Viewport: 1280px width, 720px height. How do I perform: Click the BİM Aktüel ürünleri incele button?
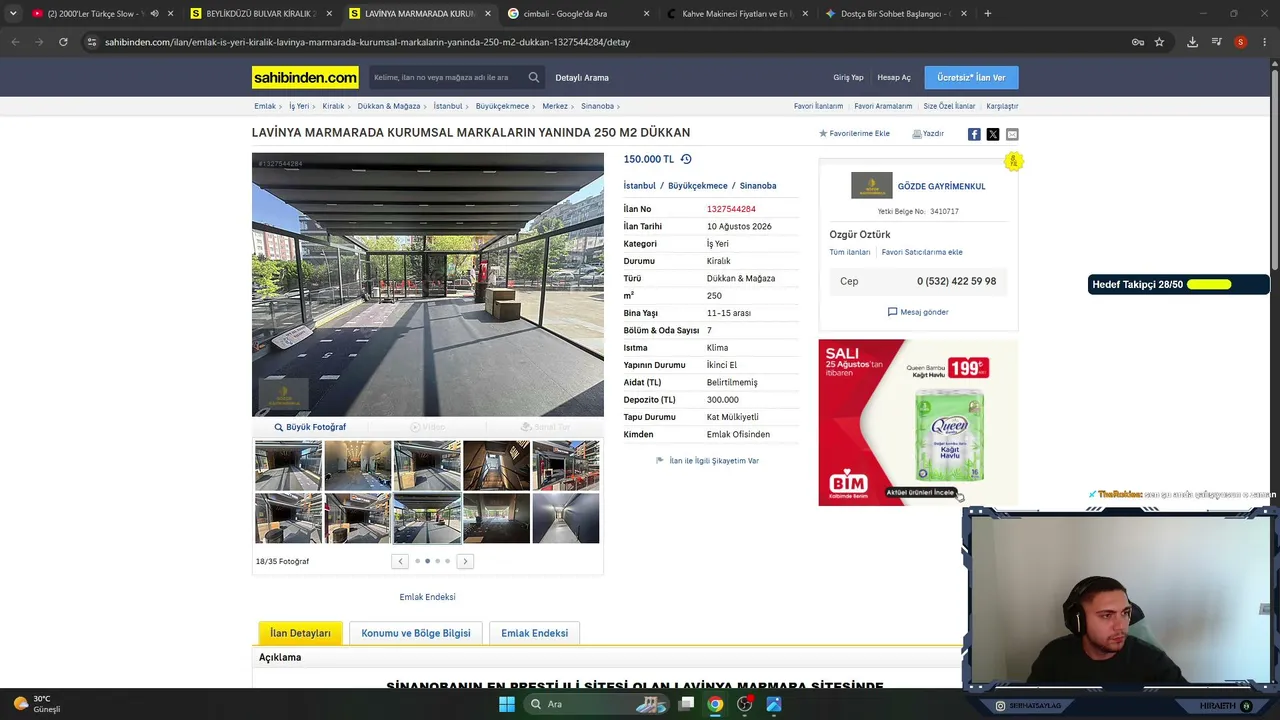[x=921, y=493]
